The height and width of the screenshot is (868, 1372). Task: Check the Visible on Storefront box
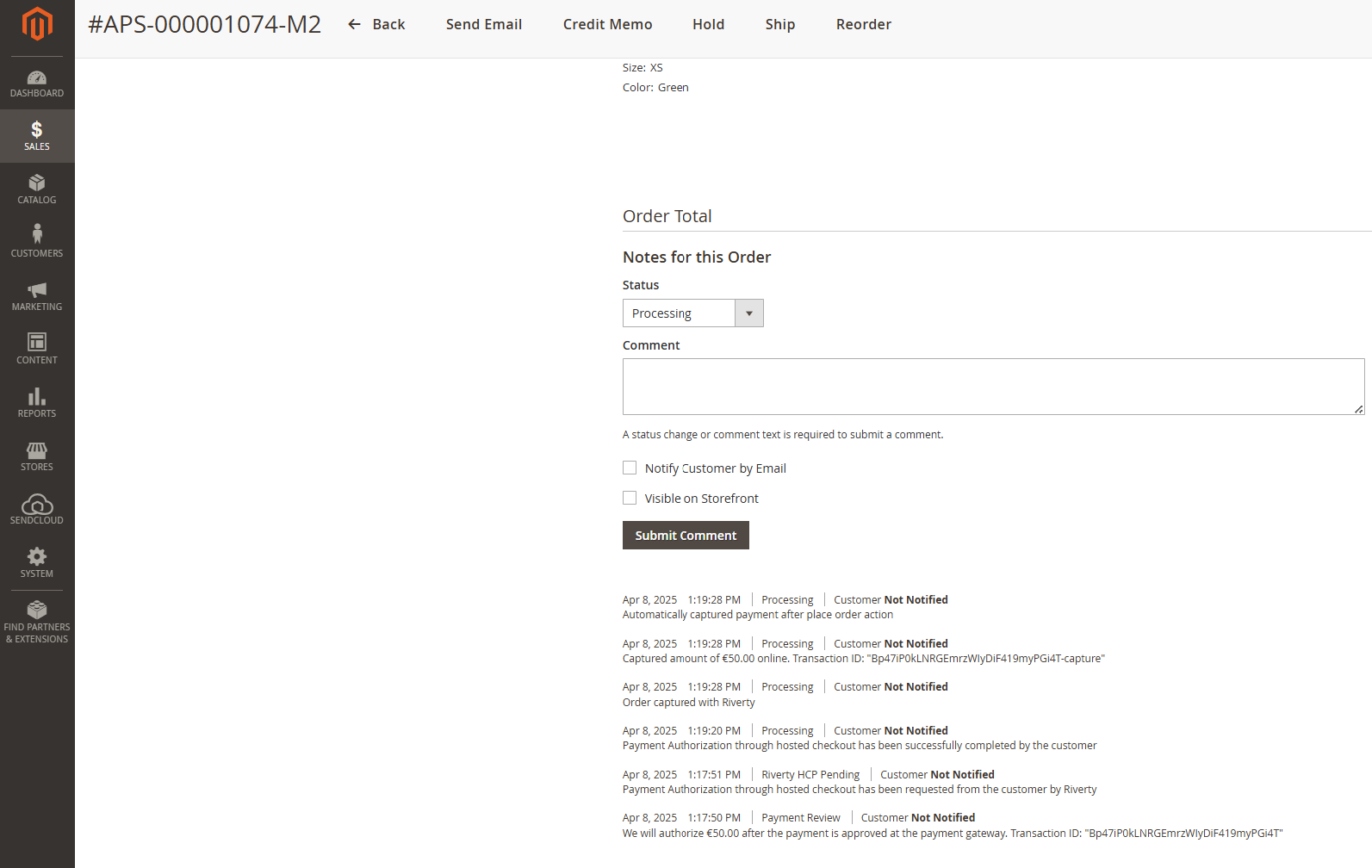click(630, 498)
